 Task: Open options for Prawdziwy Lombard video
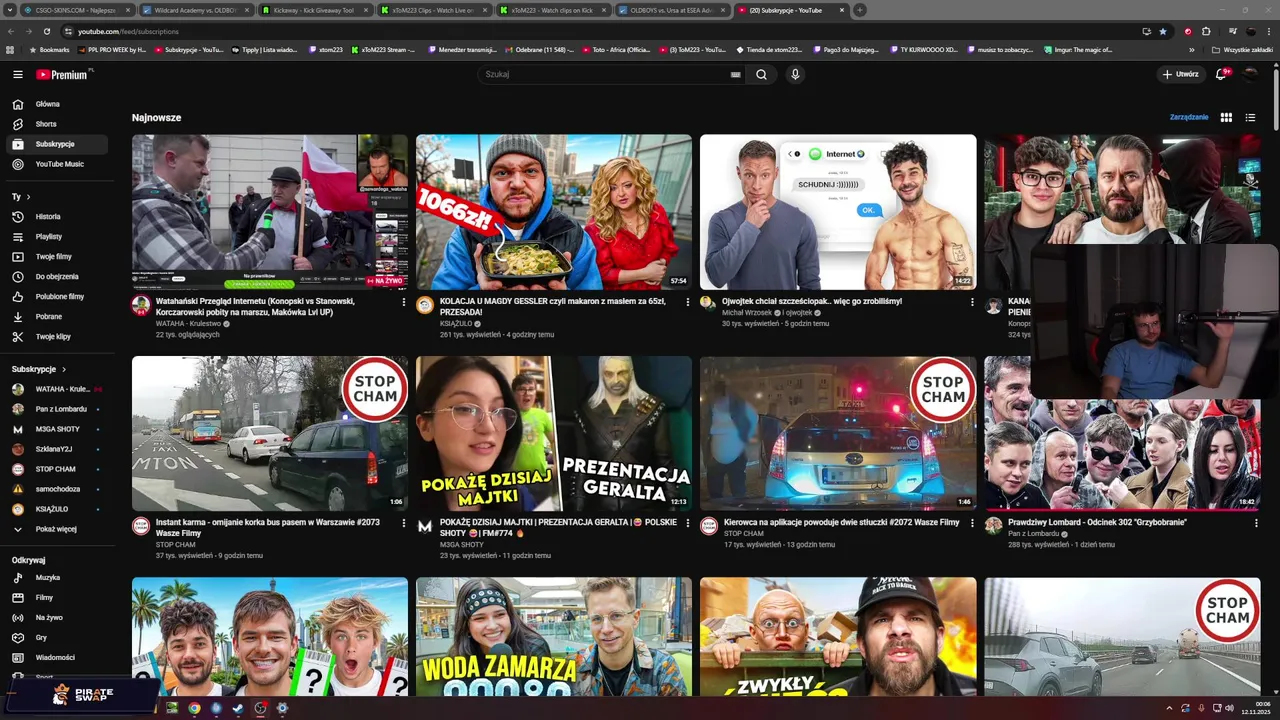[x=1256, y=523]
